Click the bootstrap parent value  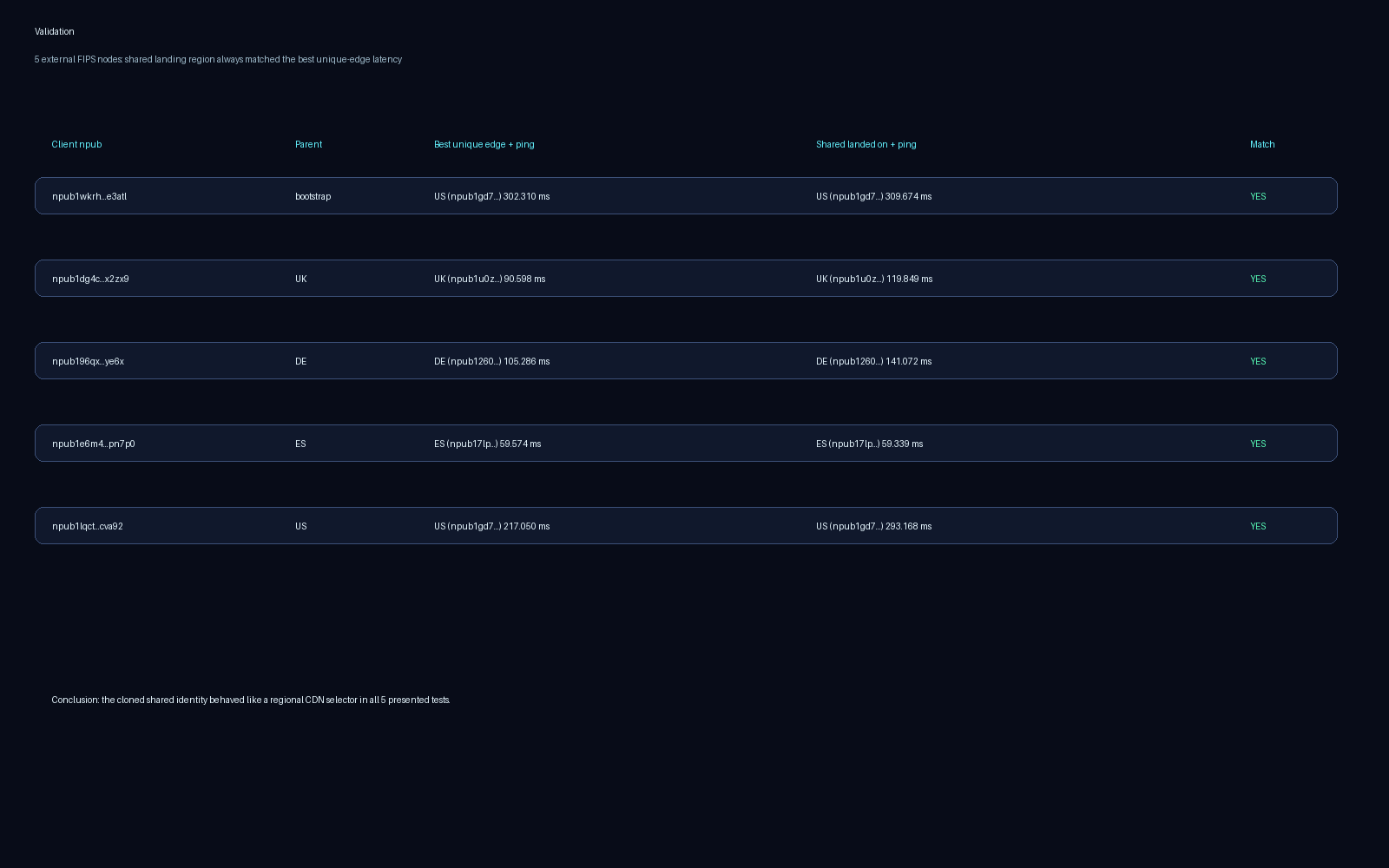coord(313,196)
